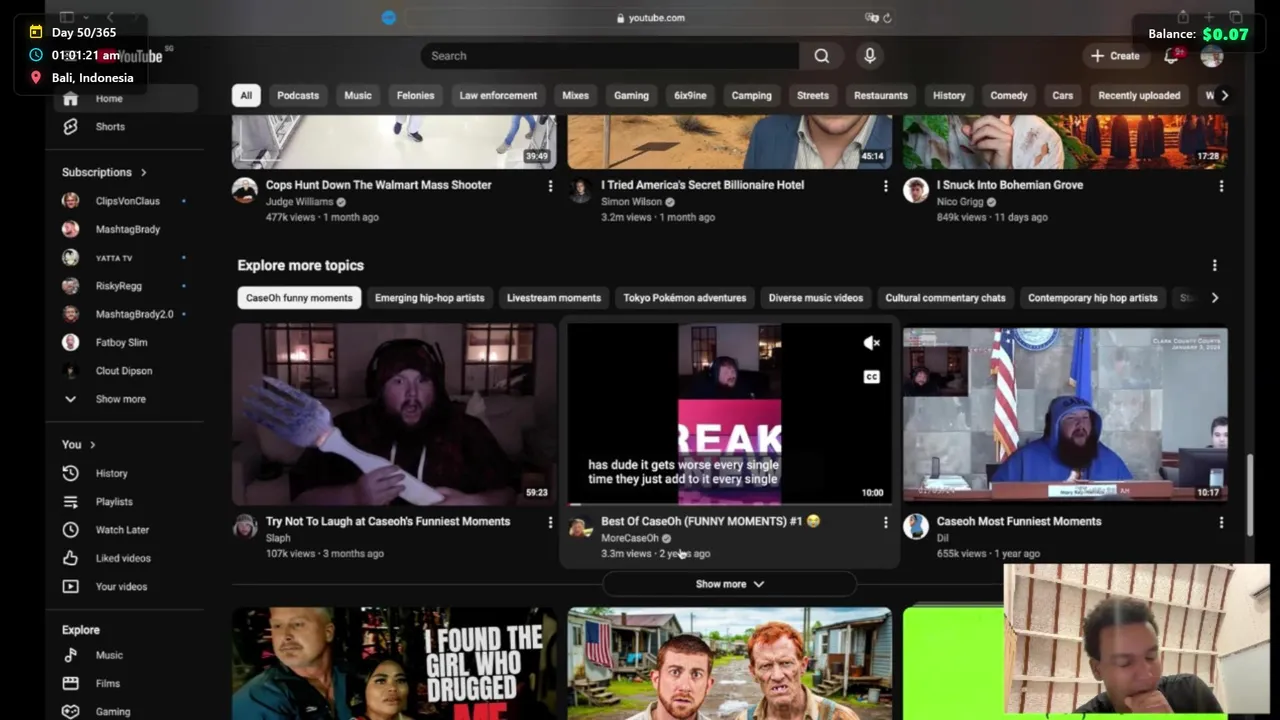
Task: Expand Show more subscriptions
Action: (123, 399)
